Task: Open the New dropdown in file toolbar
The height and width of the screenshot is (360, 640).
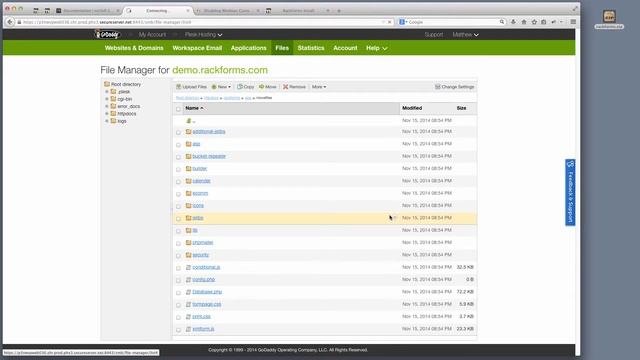Action: coord(221,87)
